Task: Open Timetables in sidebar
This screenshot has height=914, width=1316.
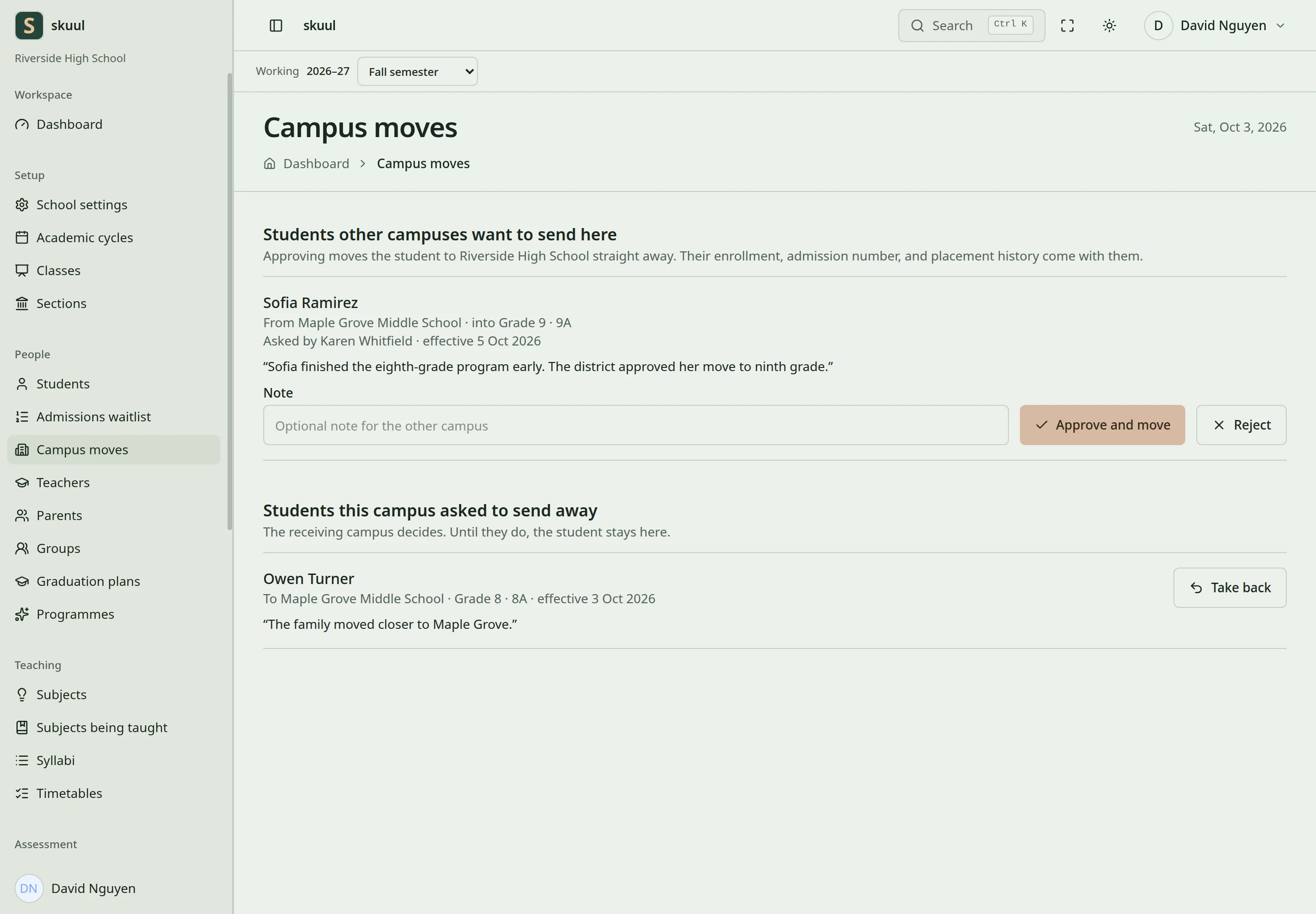Action: point(113,793)
